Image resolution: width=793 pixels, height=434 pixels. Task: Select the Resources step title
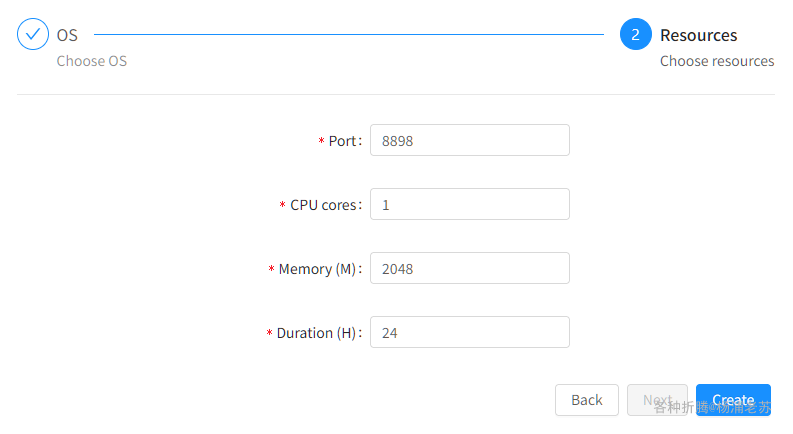(x=698, y=35)
